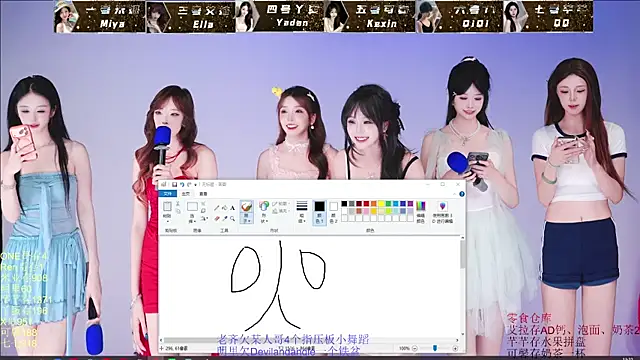The image size is (640, 360).
Task: Toggle Color 1 as the active color
Action: click(320, 212)
